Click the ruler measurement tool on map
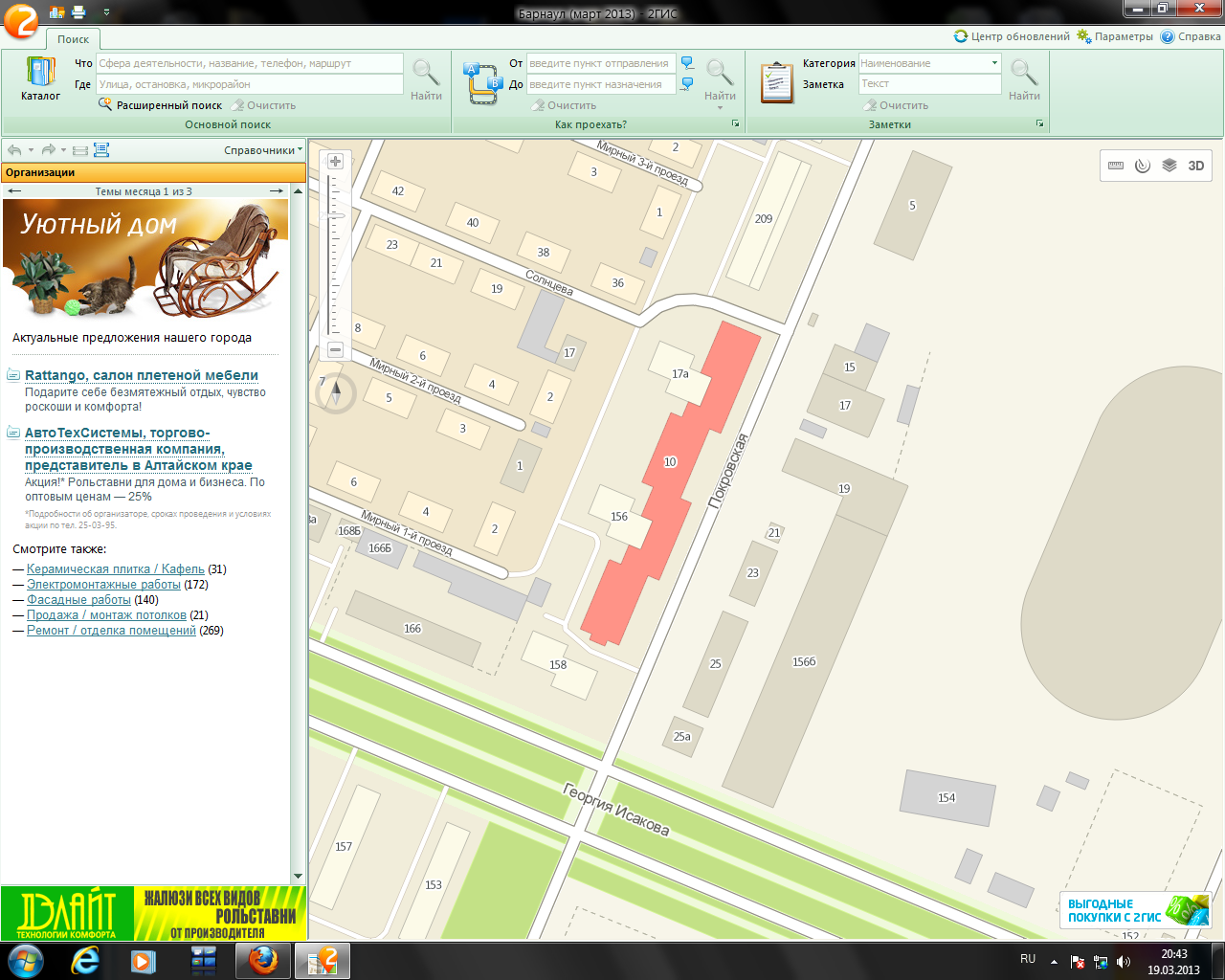Screen dimensions: 1225x980 point(1116,166)
